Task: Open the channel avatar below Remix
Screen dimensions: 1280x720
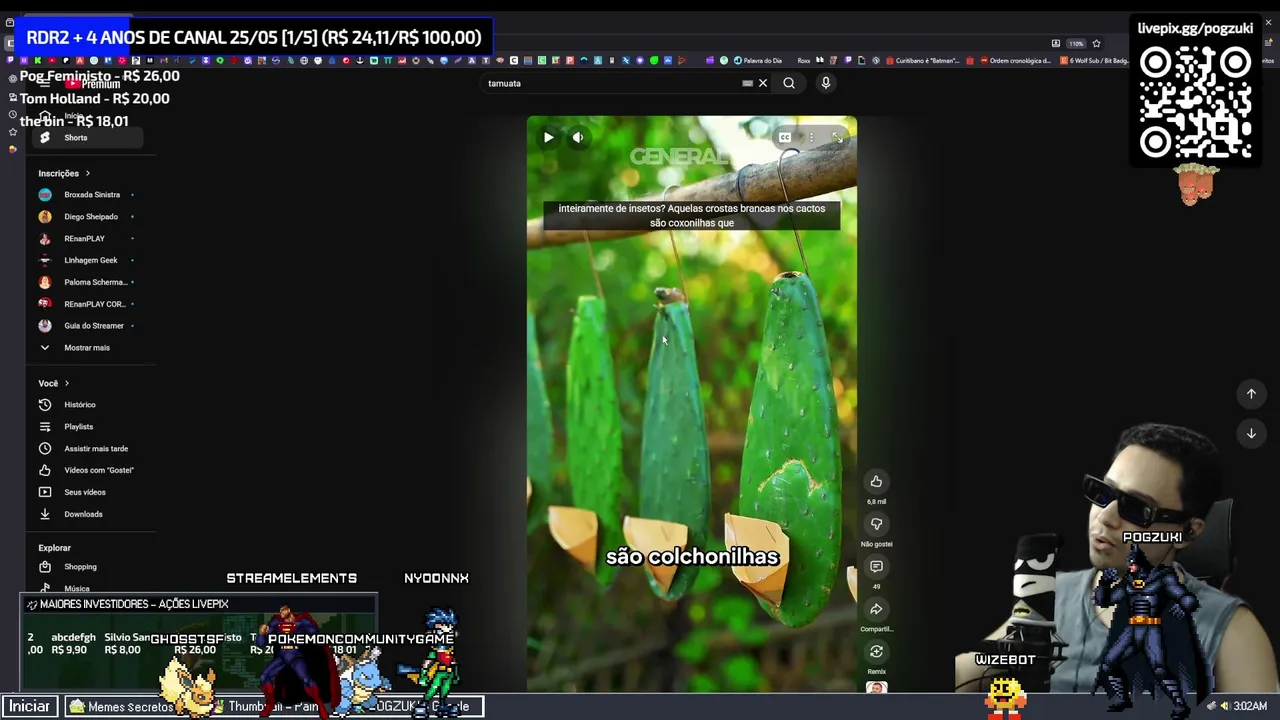Action: tap(876, 688)
